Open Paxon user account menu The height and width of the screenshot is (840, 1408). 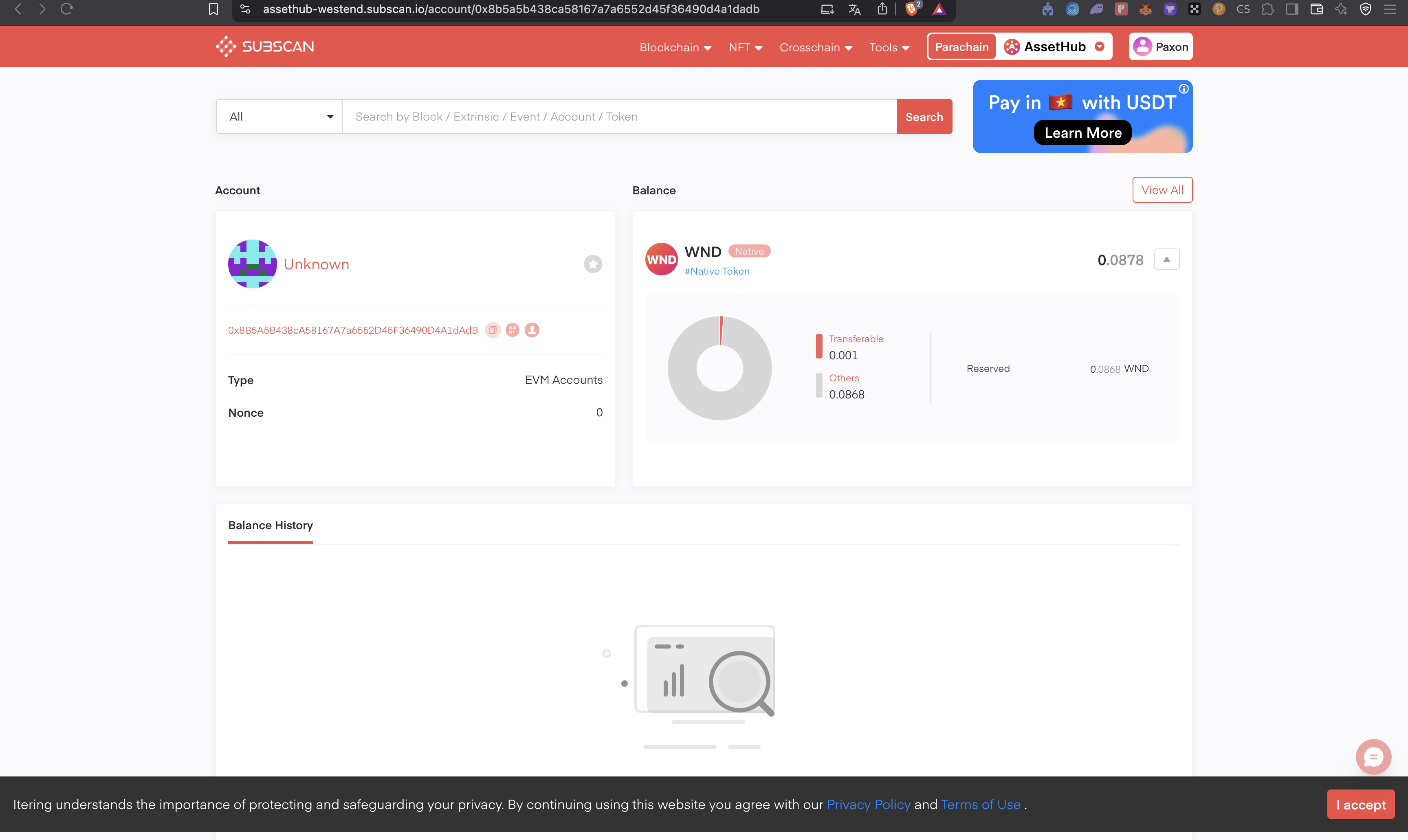tap(1160, 46)
